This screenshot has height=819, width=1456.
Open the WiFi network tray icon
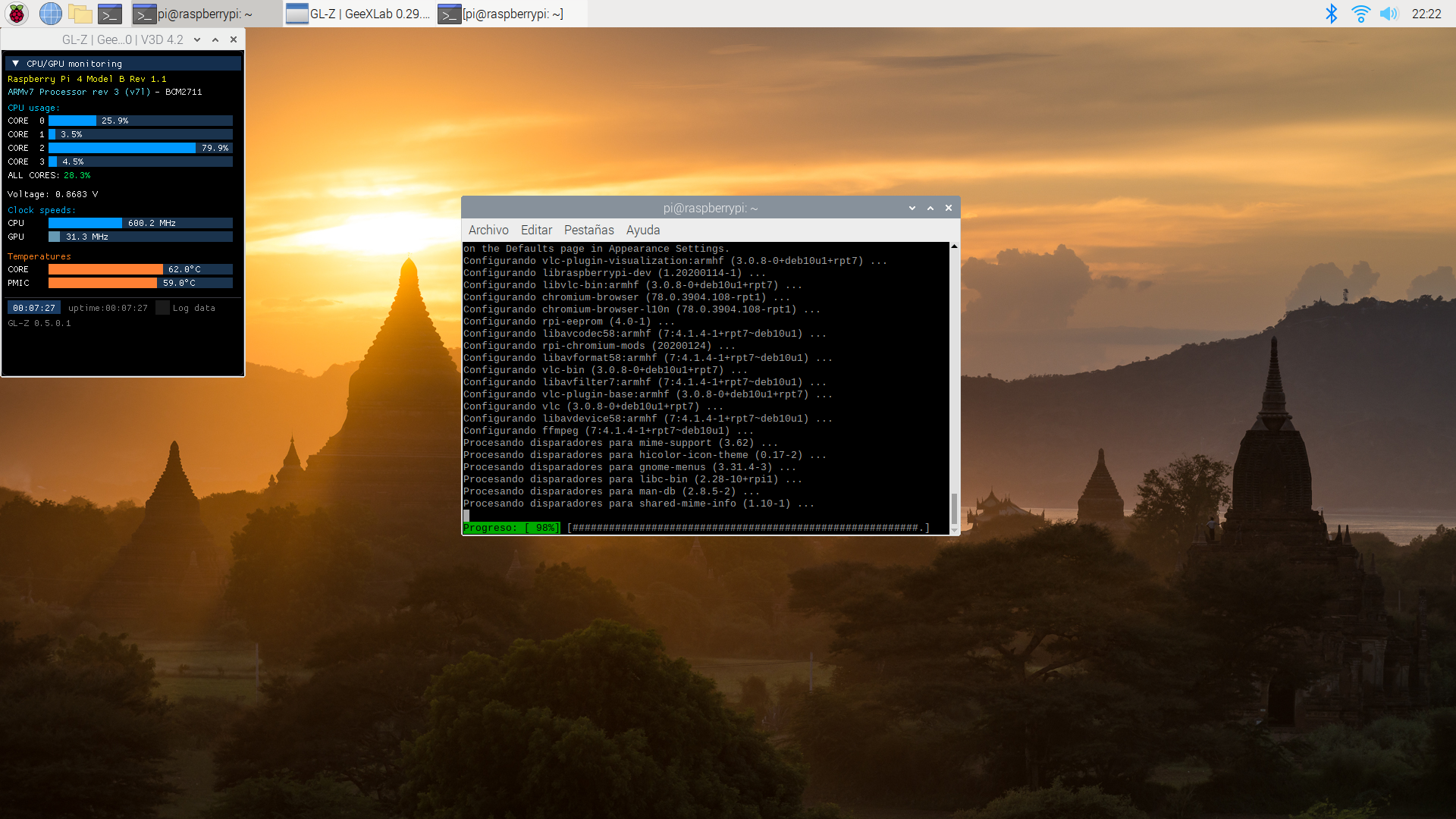tap(1360, 14)
